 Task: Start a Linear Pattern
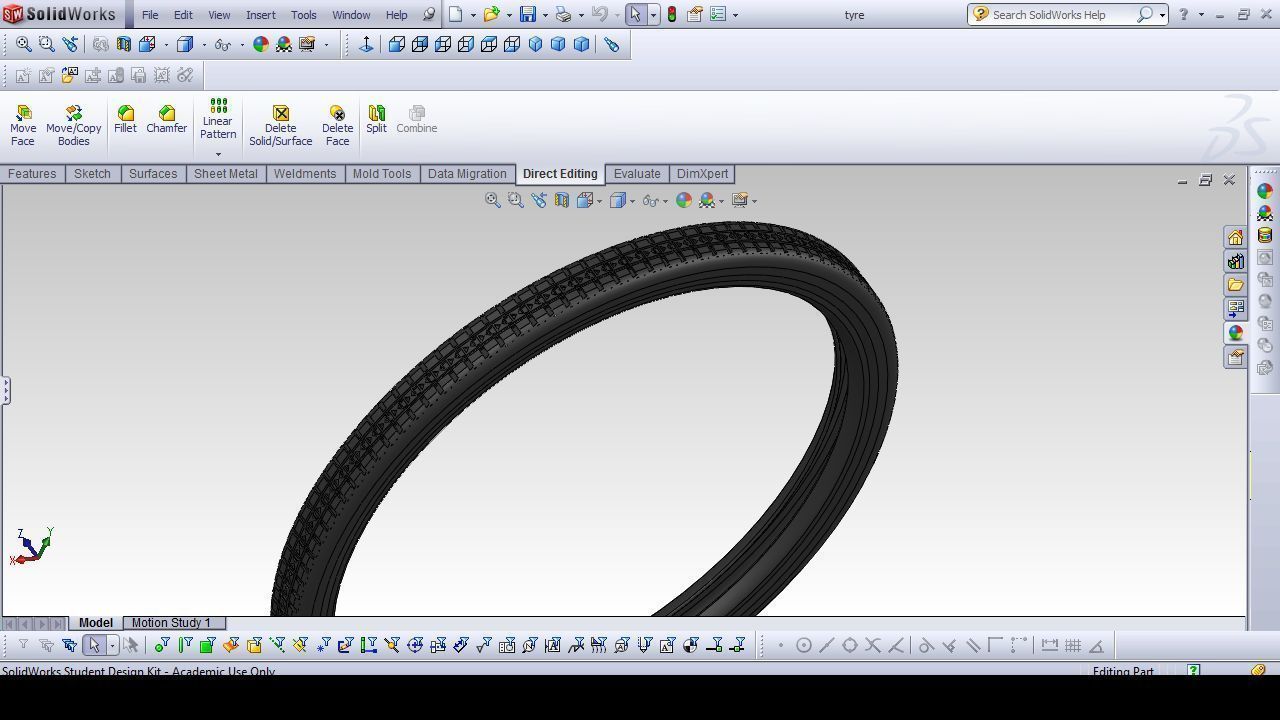[x=218, y=120]
